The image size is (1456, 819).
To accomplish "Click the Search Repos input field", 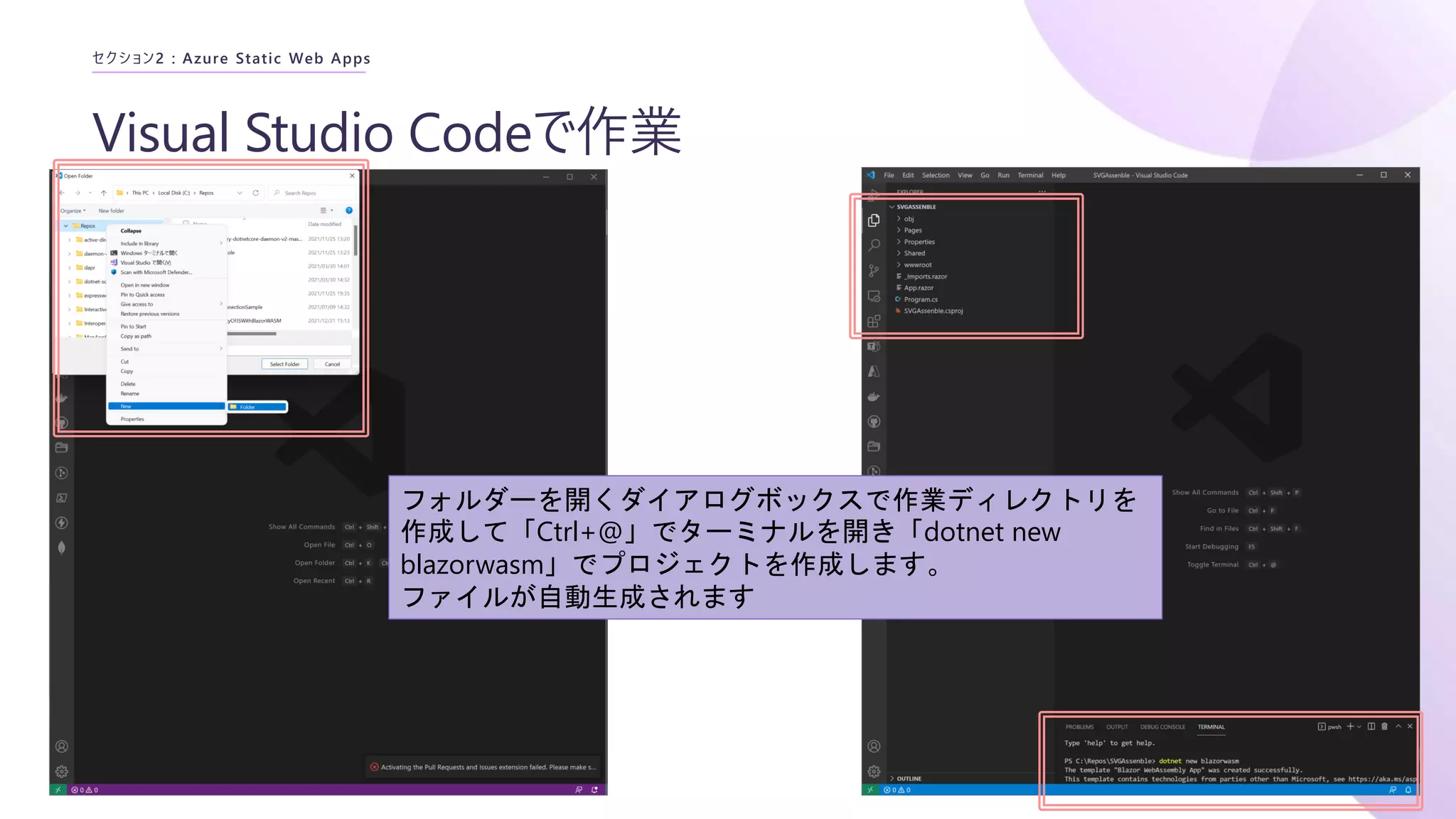I will click(313, 193).
